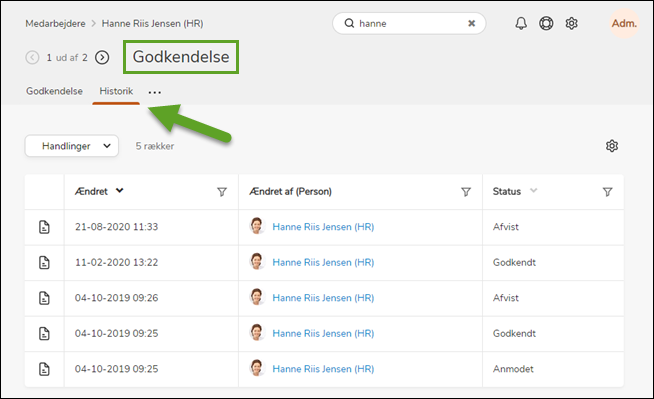Expand the Handlinger dropdown

pos(72,146)
